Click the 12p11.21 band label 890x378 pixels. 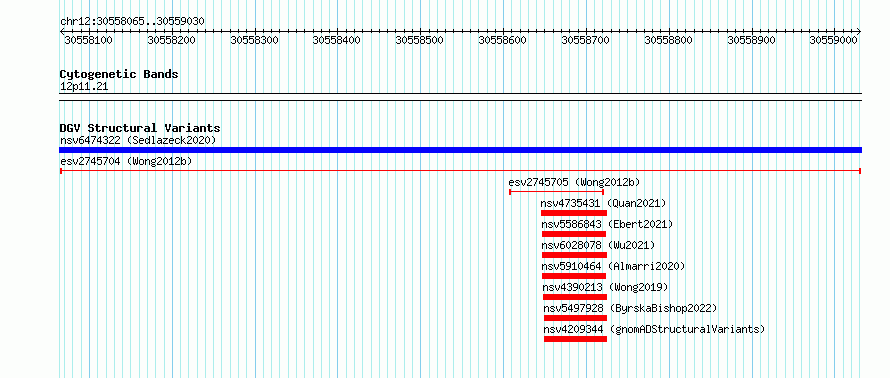[84, 87]
